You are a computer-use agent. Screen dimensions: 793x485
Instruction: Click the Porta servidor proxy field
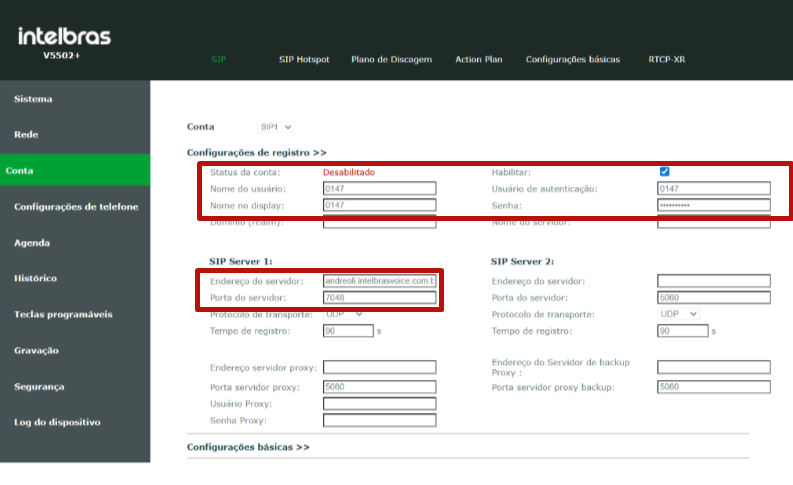379,387
